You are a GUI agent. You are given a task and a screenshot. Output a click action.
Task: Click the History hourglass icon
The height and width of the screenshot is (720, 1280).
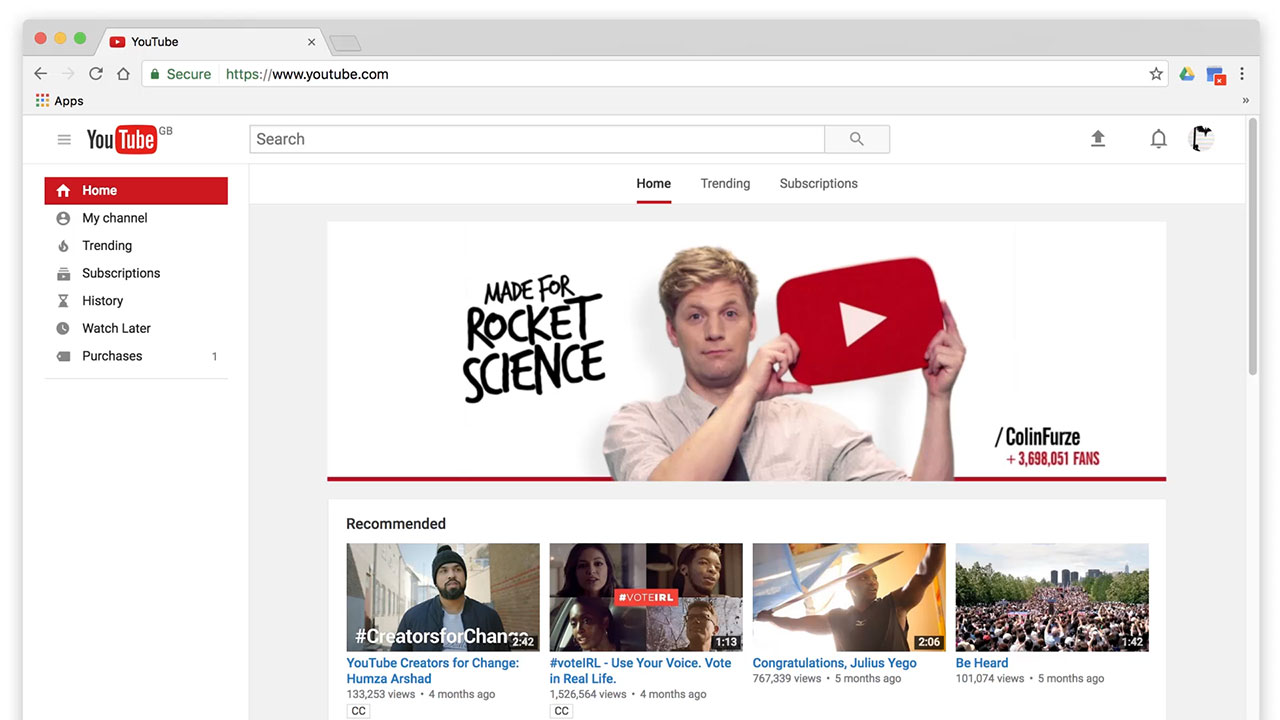click(63, 301)
